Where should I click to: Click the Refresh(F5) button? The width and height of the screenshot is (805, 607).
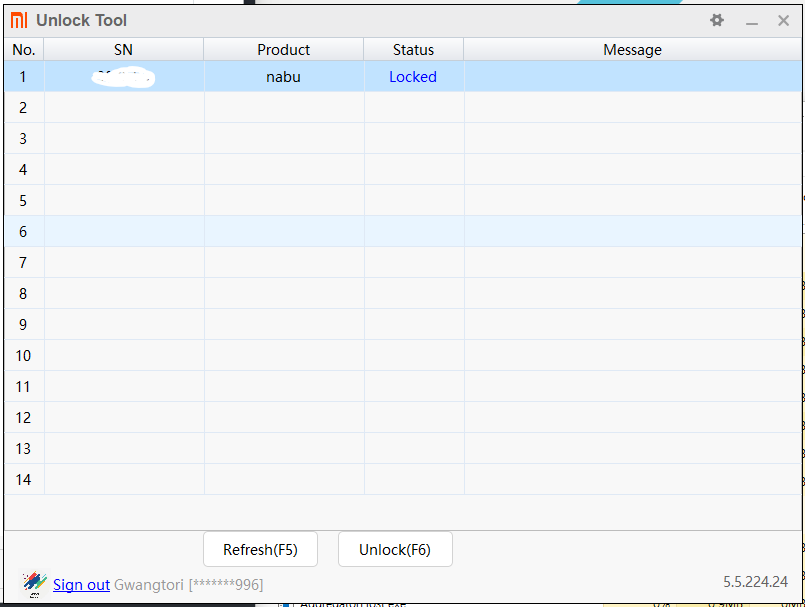tap(260, 549)
